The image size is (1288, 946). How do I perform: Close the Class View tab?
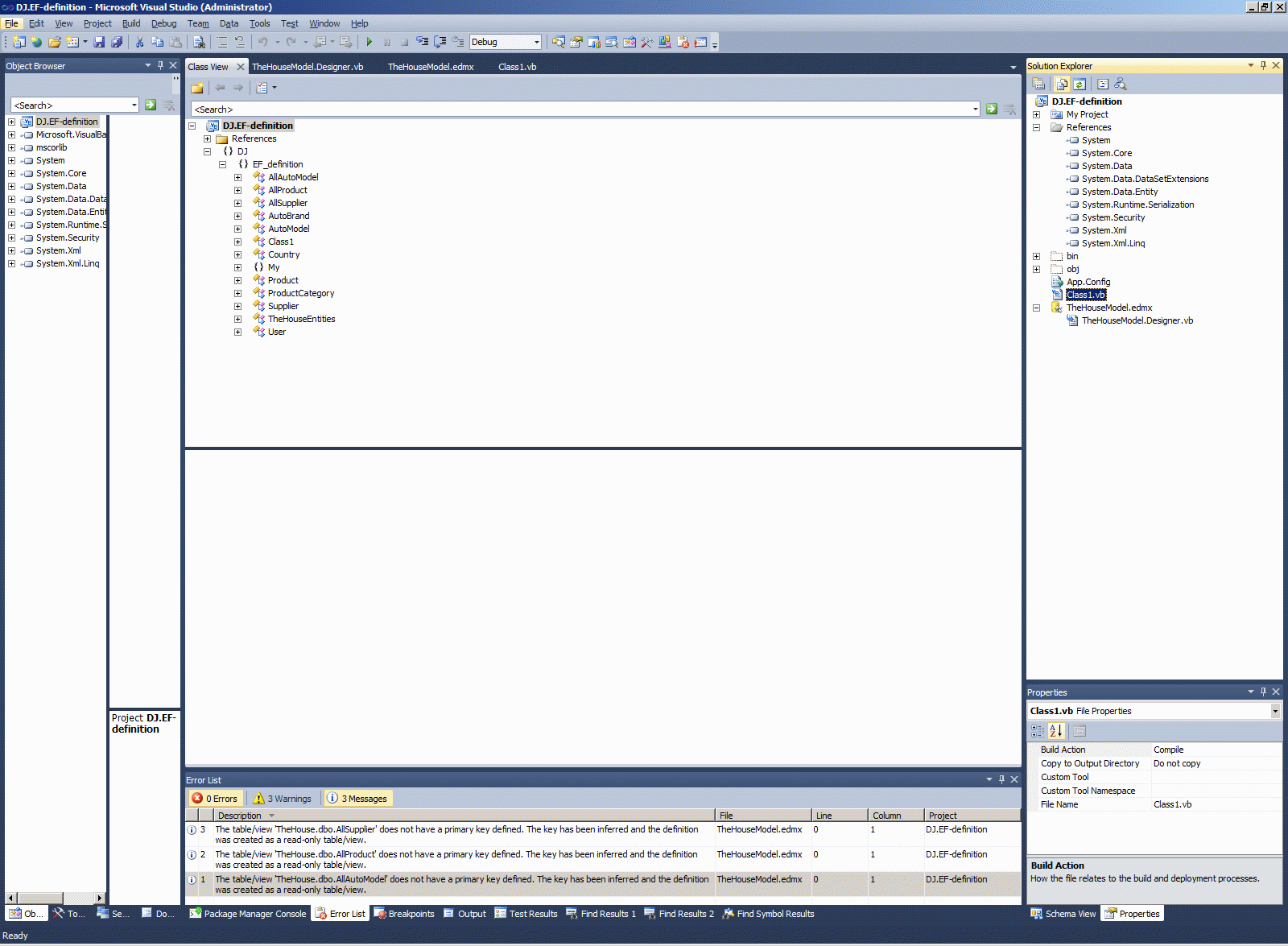(240, 67)
